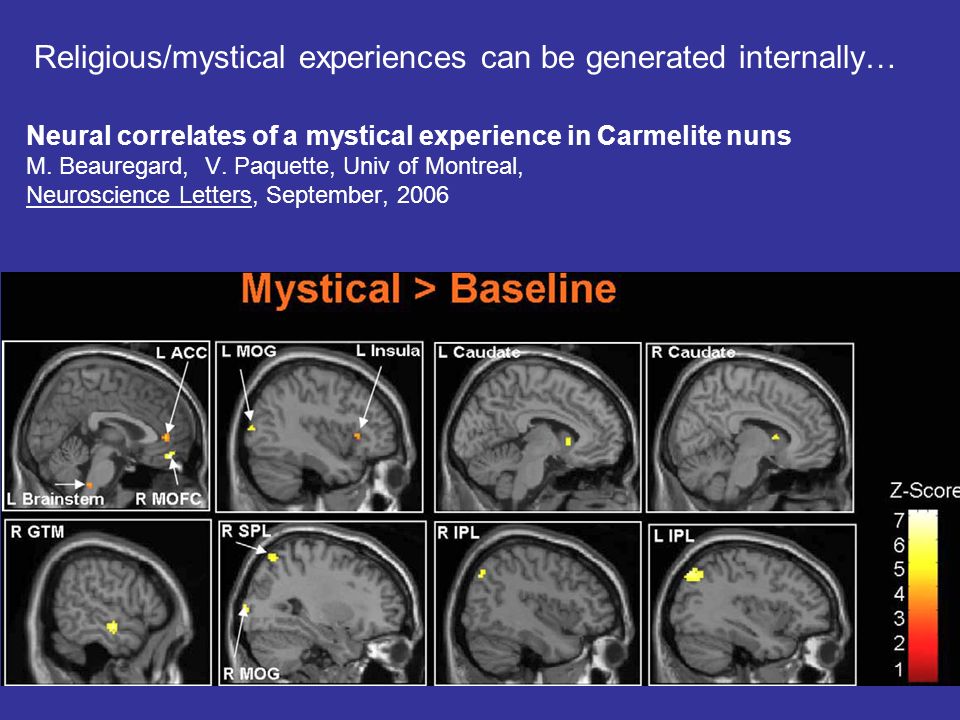Open the L MOG / L Insula brain scan

[x=320, y=427]
